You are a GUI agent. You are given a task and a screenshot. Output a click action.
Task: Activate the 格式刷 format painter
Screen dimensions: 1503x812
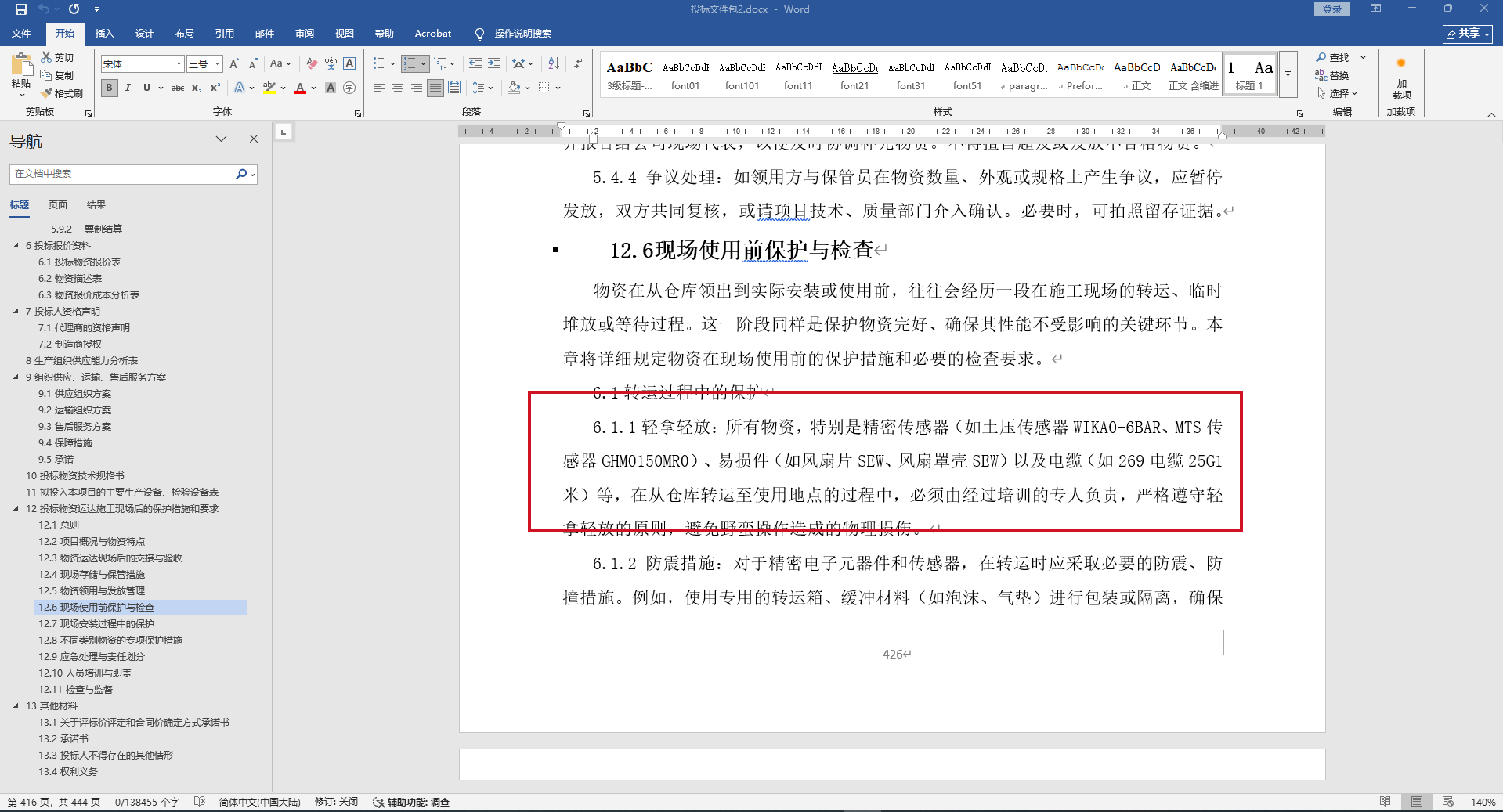click(62, 93)
